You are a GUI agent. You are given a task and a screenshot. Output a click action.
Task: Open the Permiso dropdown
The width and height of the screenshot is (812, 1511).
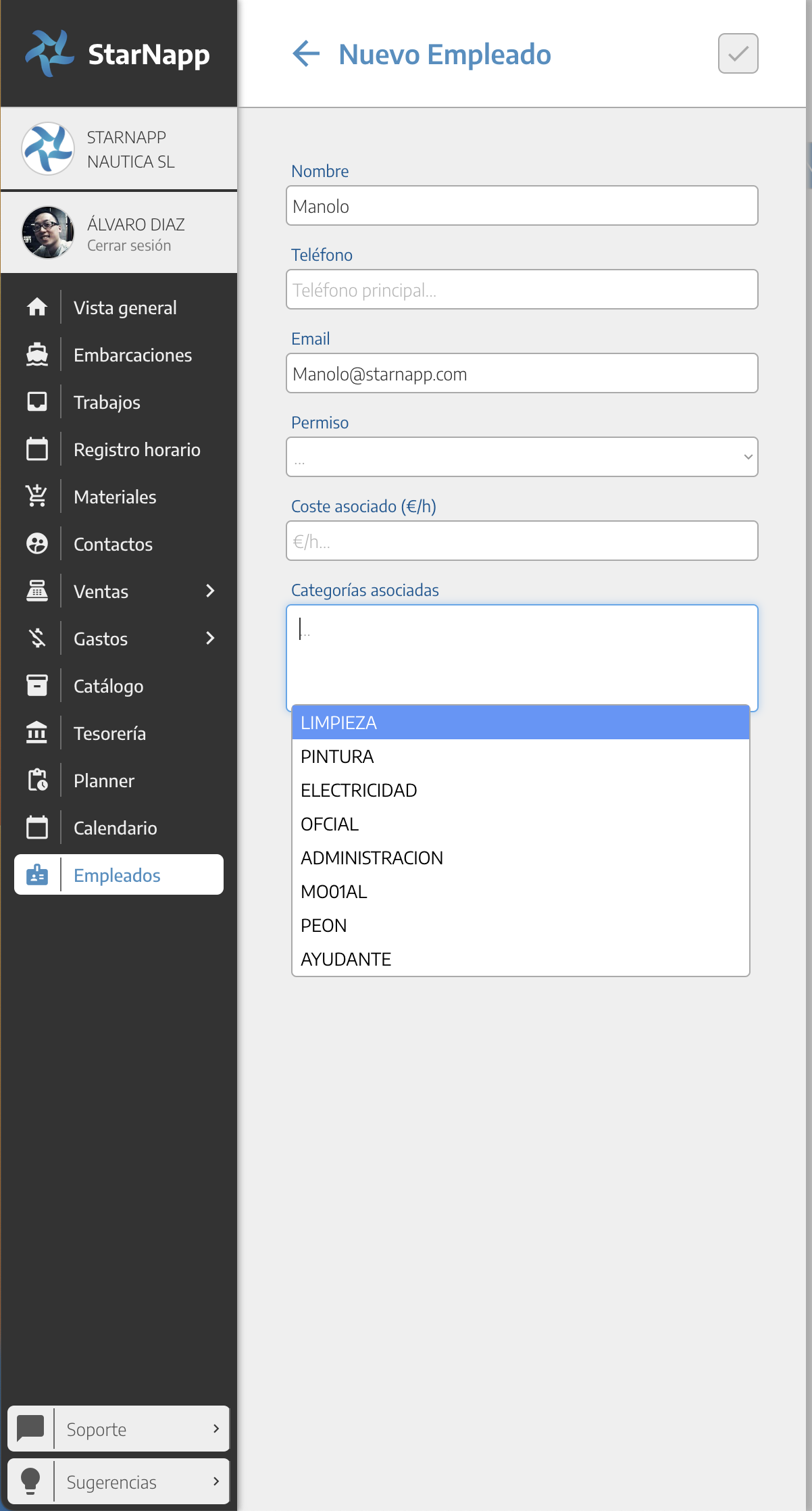(x=522, y=457)
